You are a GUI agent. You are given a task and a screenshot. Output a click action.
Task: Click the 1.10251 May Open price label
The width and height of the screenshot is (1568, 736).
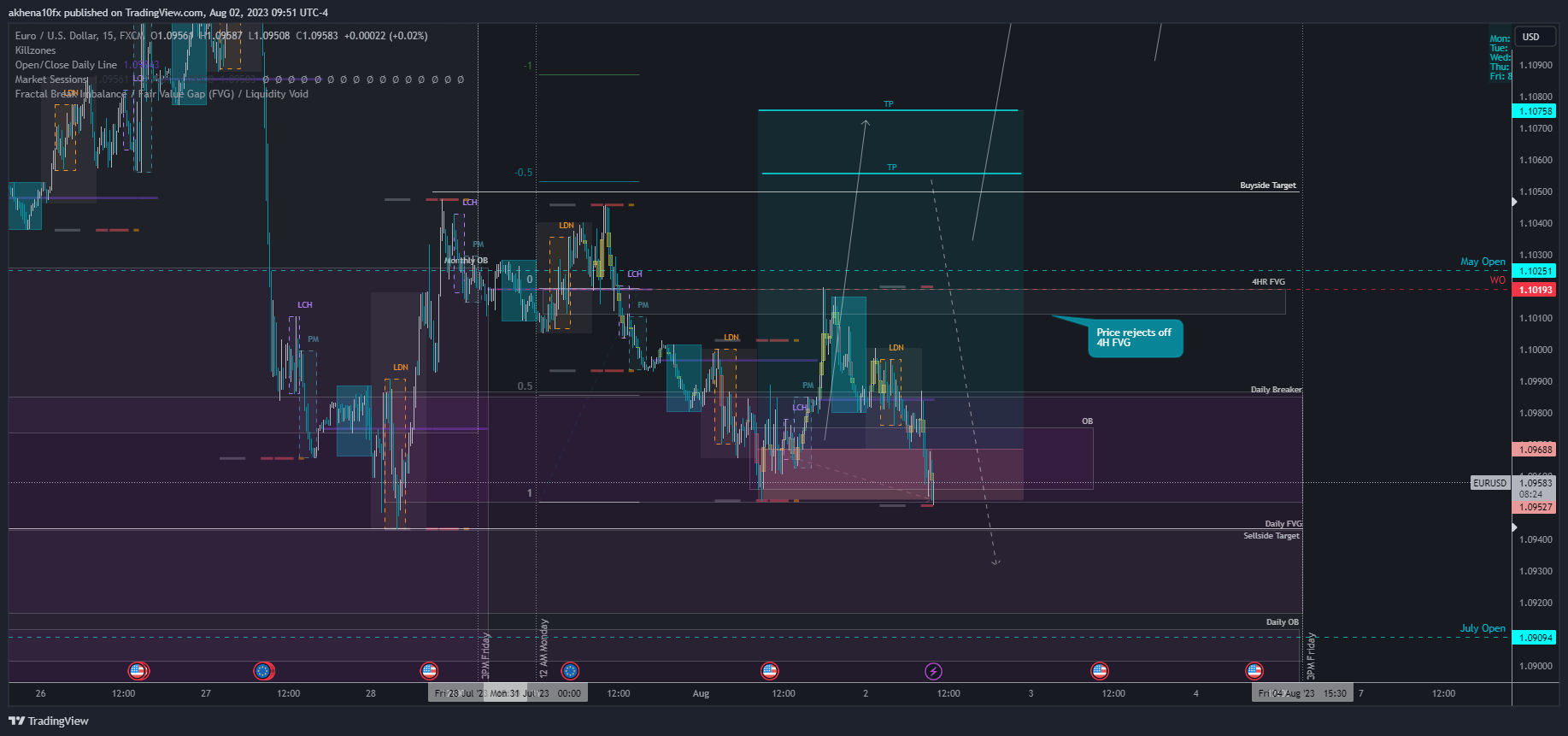[x=1535, y=271]
